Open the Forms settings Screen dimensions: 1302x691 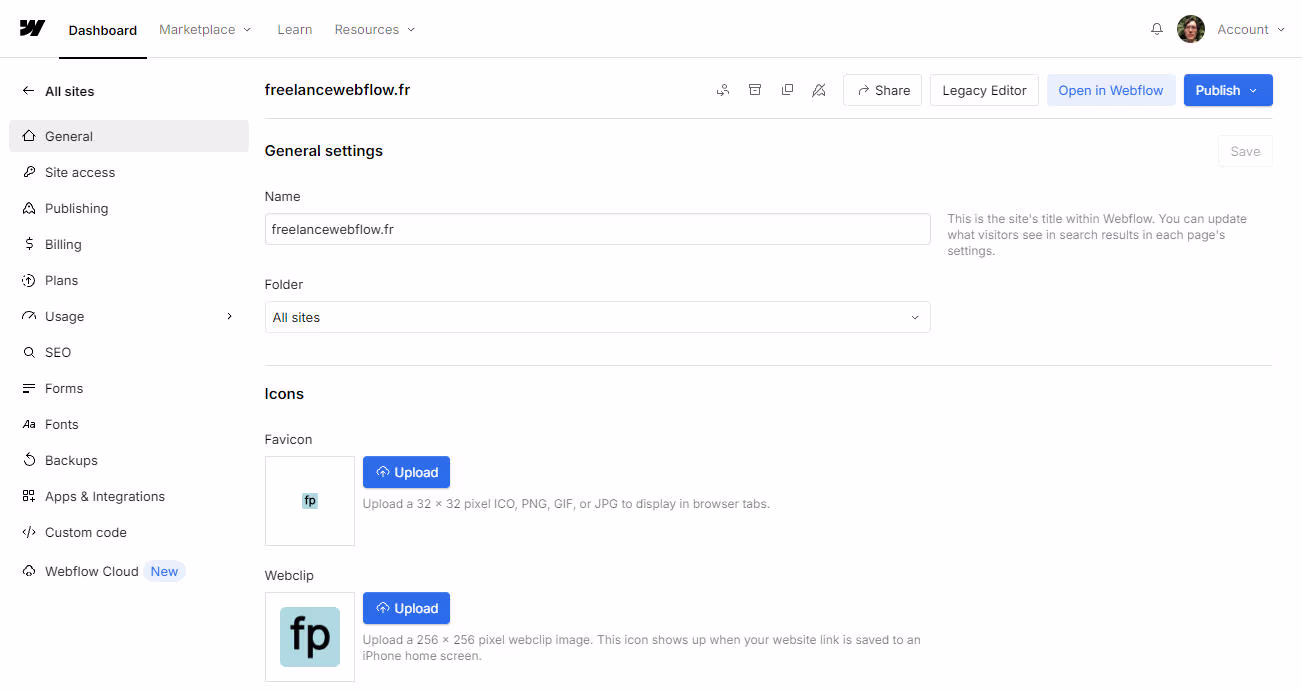[129, 388]
